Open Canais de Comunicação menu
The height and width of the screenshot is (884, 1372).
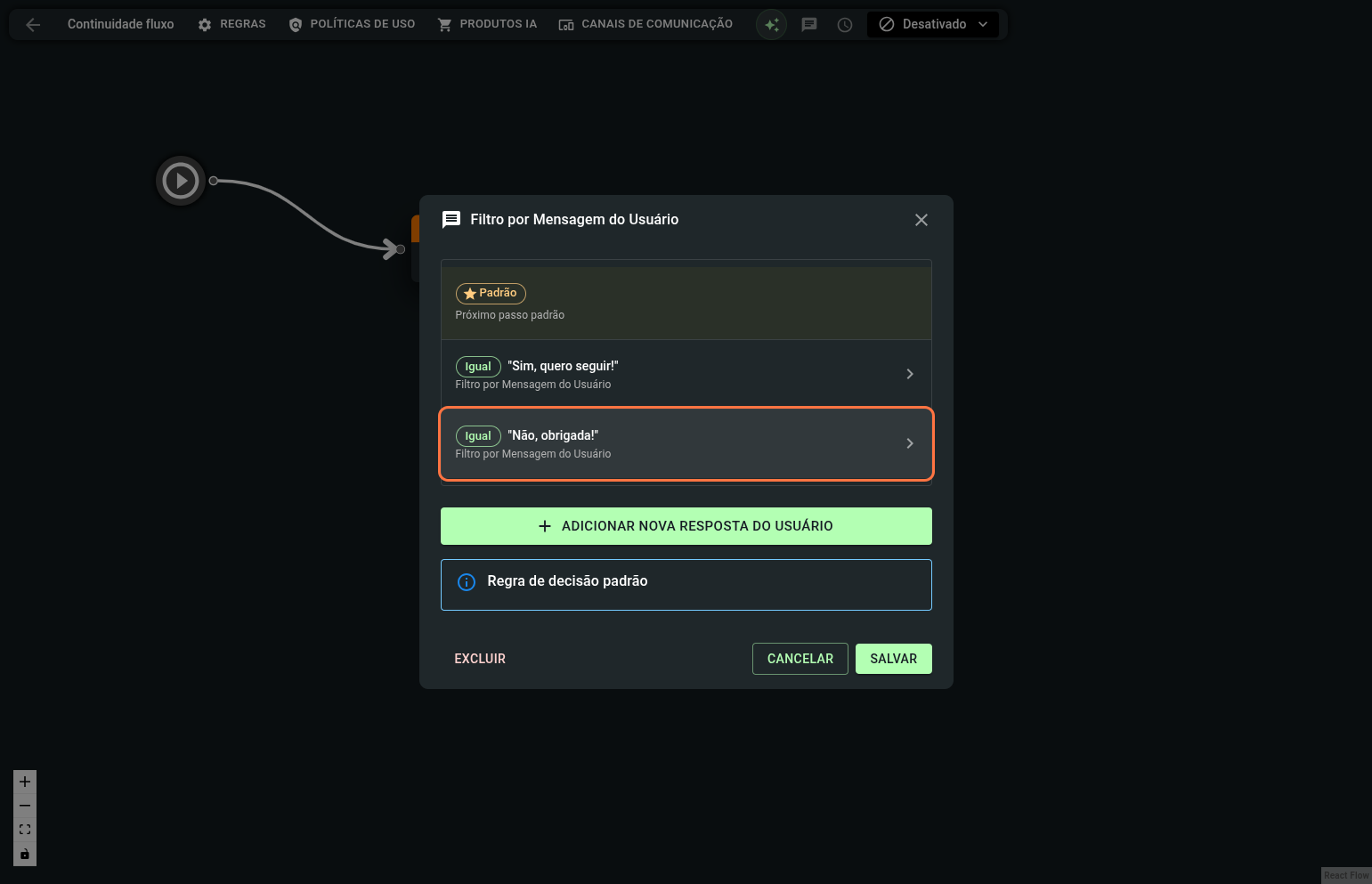pos(645,25)
